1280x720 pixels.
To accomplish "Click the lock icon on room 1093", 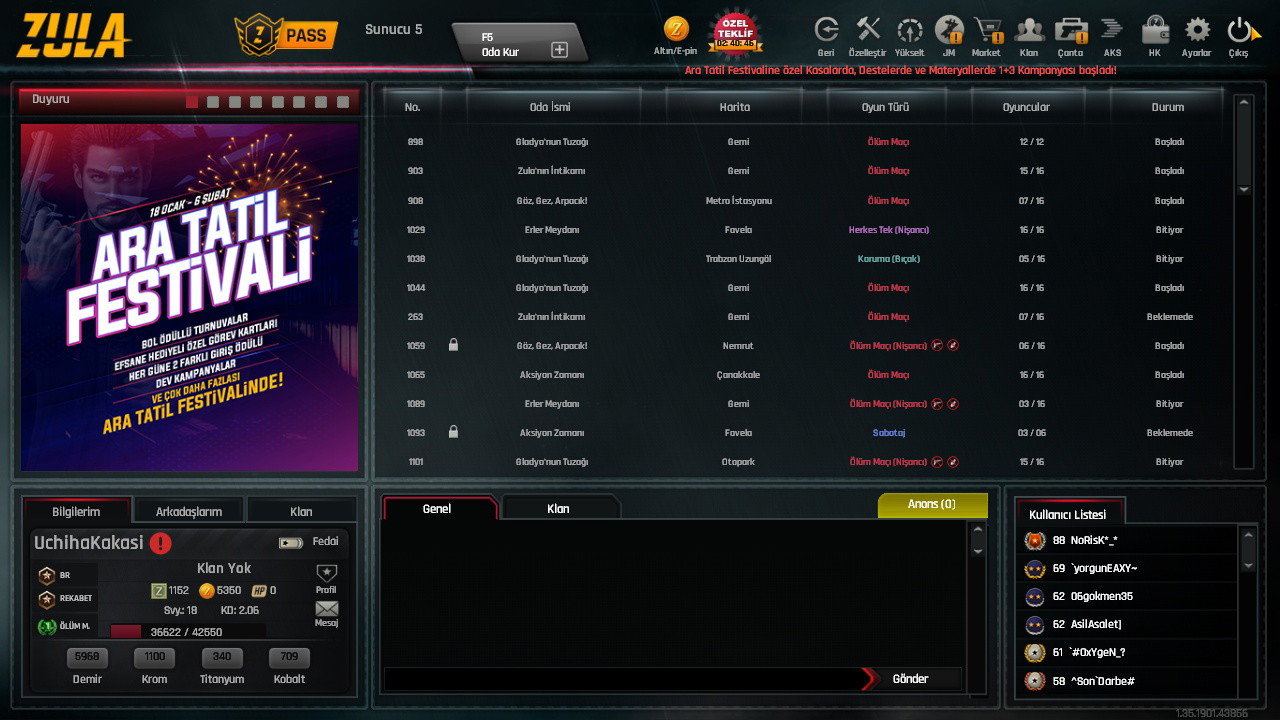I will point(453,432).
